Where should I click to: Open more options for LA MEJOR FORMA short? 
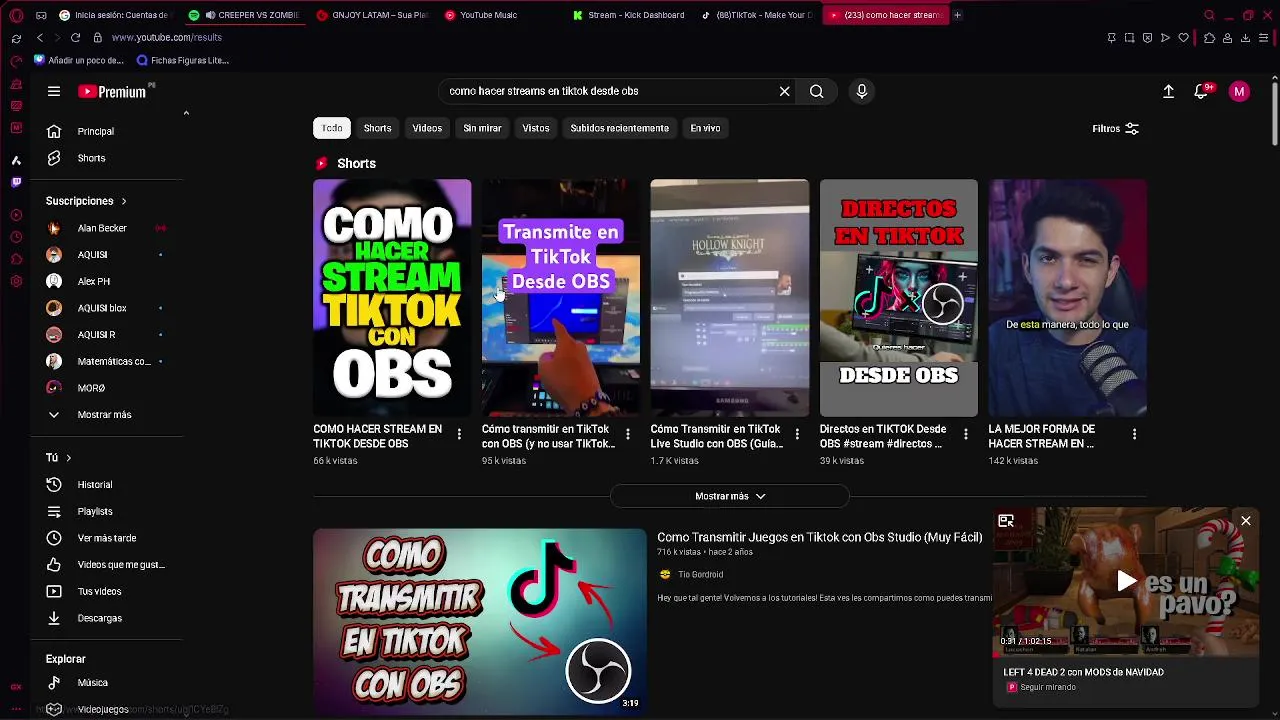click(x=1134, y=434)
